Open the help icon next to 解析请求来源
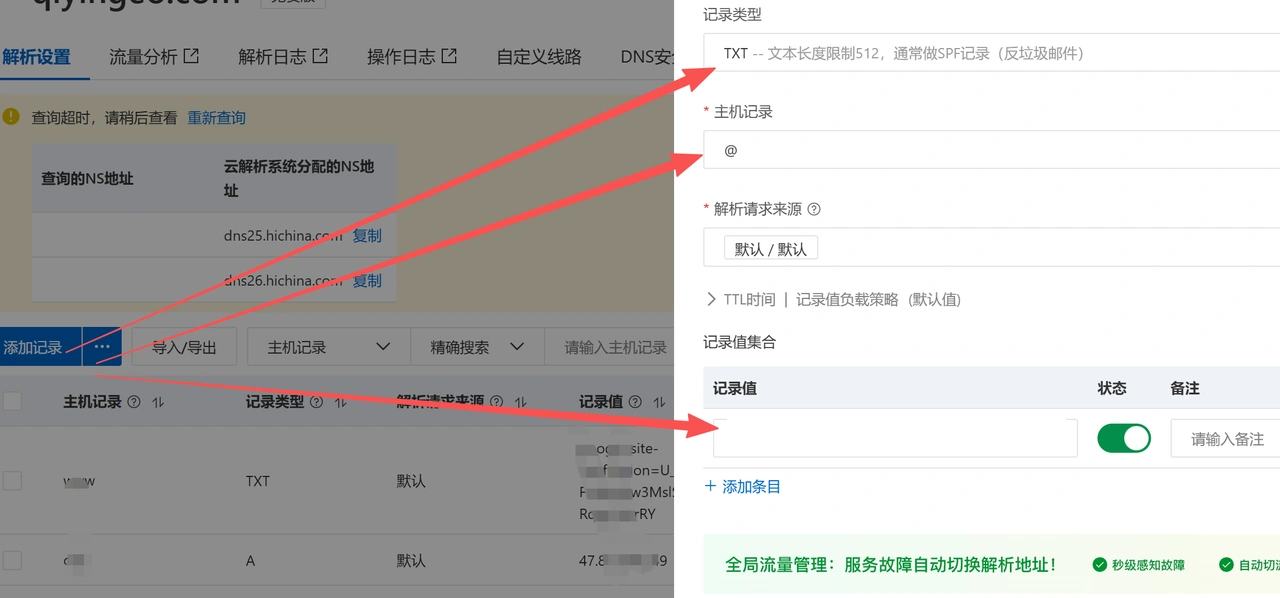The width and height of the screenshot is (1280, 598). pos(814,210)
